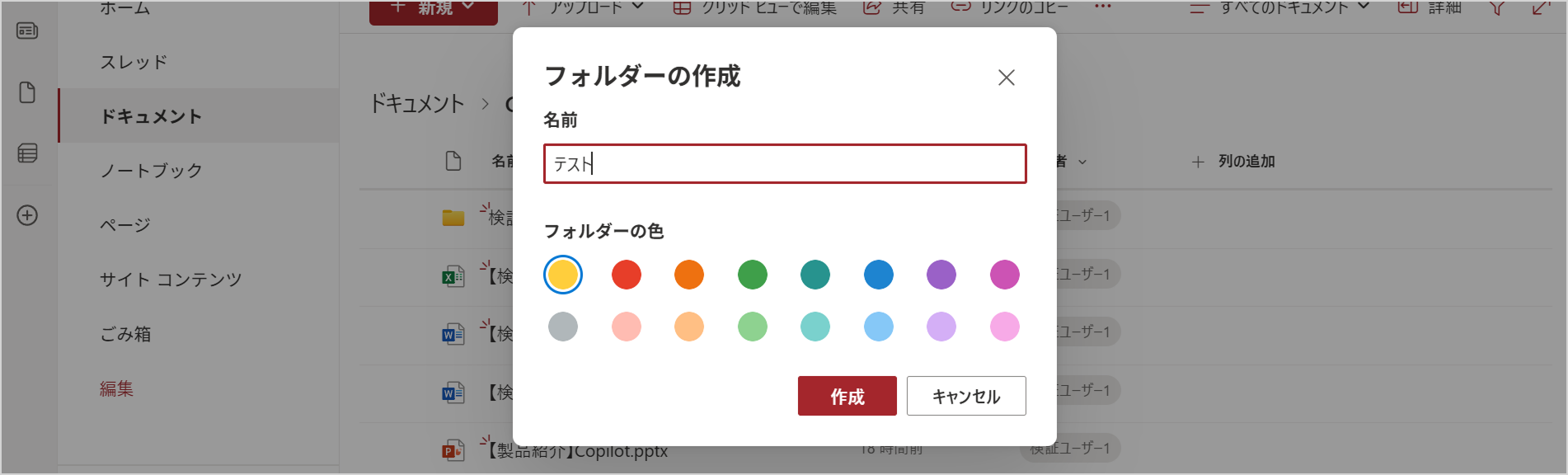Image resolution: width=1568 pixels, height=475 pixels.
Task: Click the news icon in left rail
Action: click(27, 31)
